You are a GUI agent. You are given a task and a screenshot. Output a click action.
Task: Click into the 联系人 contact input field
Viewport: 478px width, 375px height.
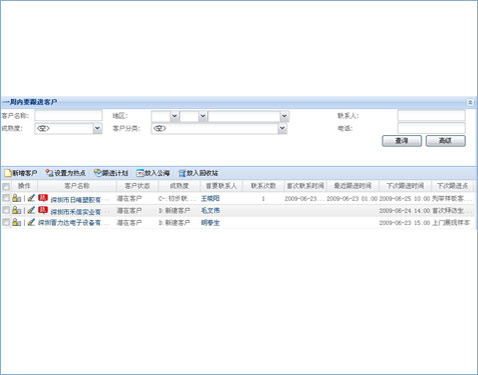(431, 116)
